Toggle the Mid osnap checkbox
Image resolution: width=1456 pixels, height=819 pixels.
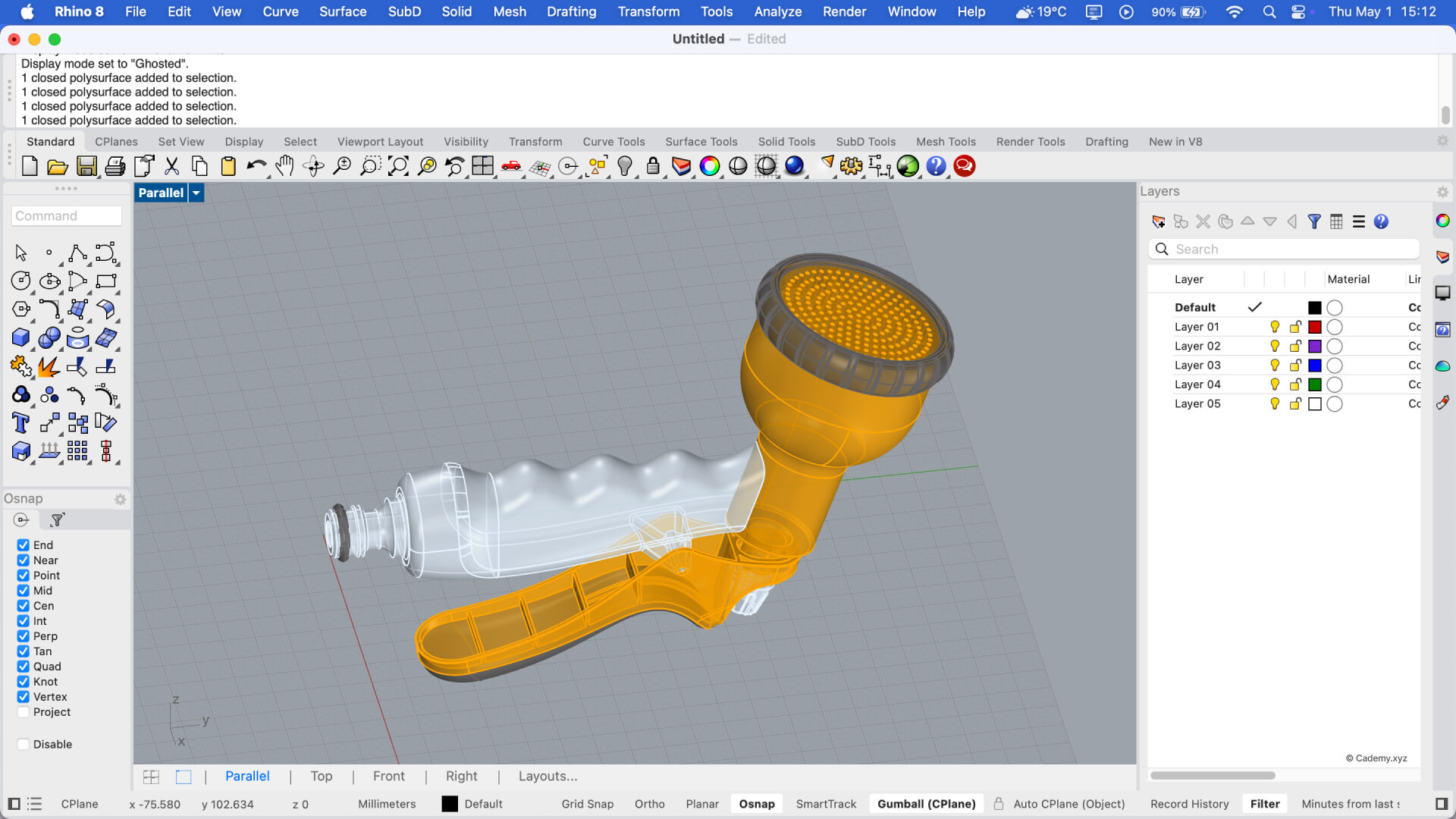tap(24, 591)
